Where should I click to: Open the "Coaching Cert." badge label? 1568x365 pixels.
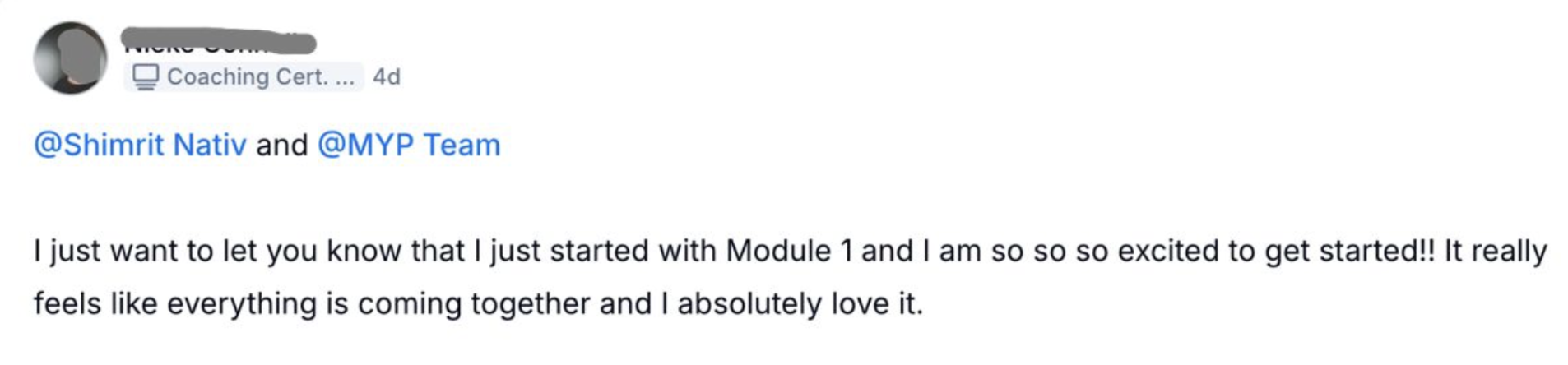[x=247, y=76]
